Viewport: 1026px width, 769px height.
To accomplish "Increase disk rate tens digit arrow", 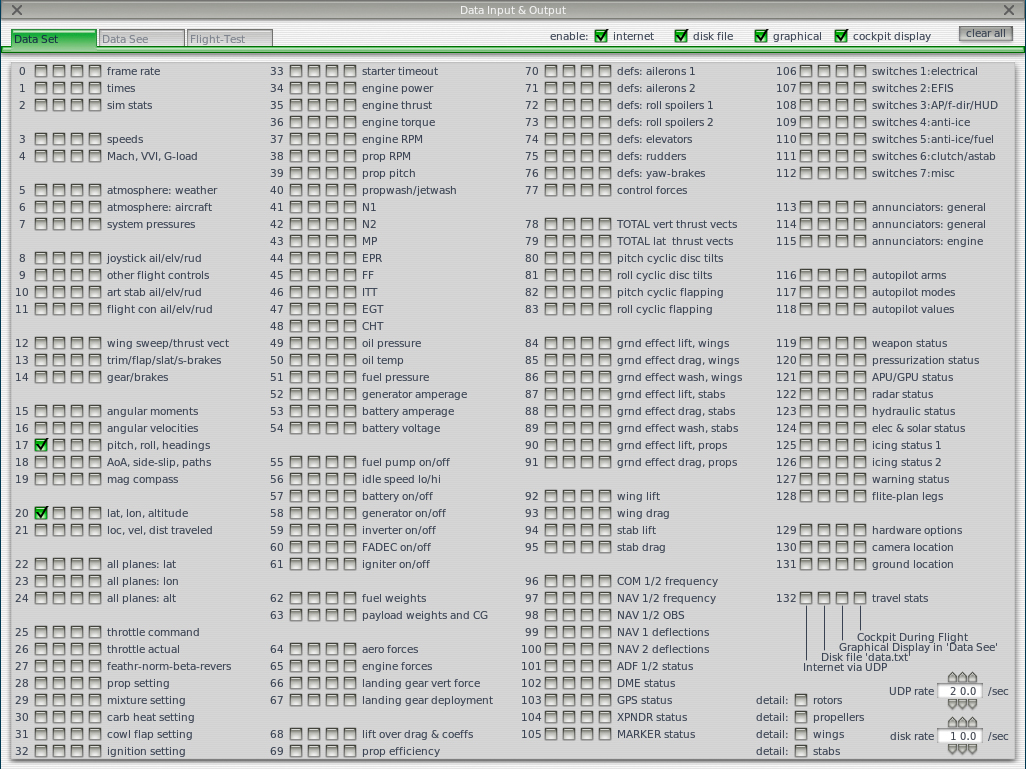I will pyautogui.click(x=953, y=723).
